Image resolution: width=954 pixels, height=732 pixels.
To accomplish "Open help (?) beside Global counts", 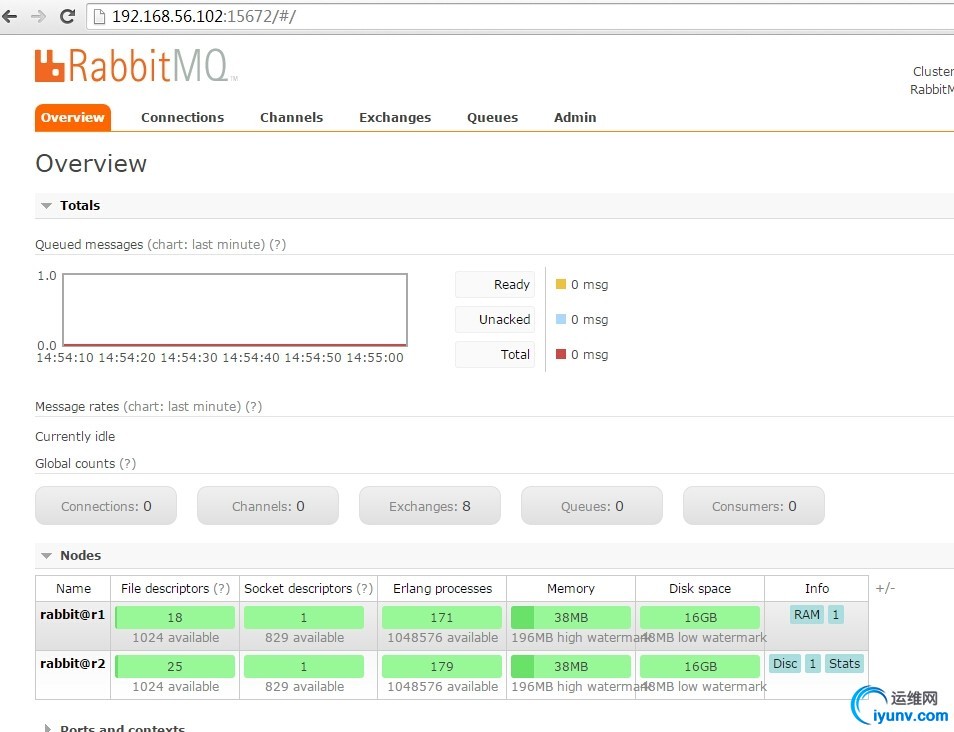I will click(x=128, y=464).
